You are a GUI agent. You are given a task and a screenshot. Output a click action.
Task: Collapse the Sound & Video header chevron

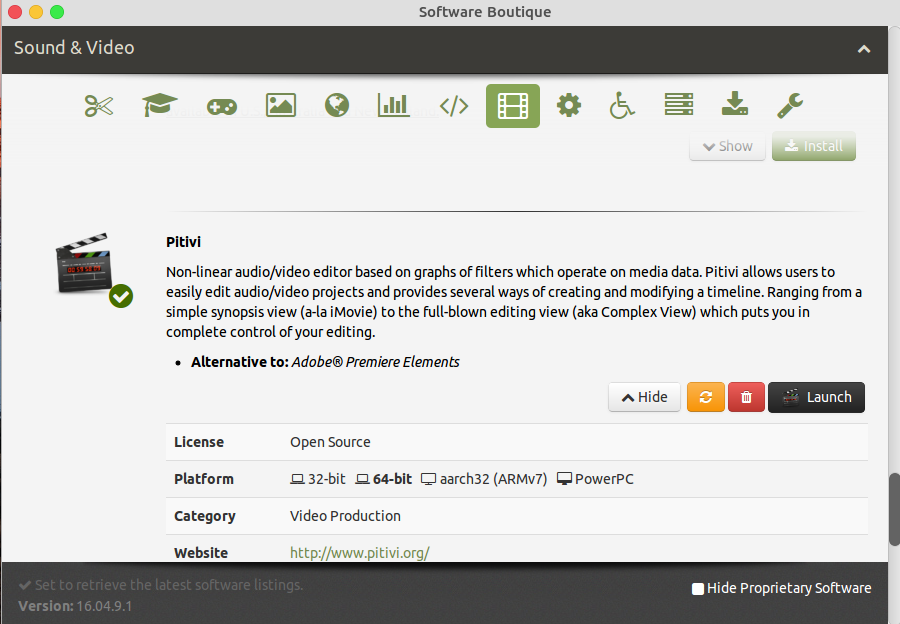click(864, 49)
